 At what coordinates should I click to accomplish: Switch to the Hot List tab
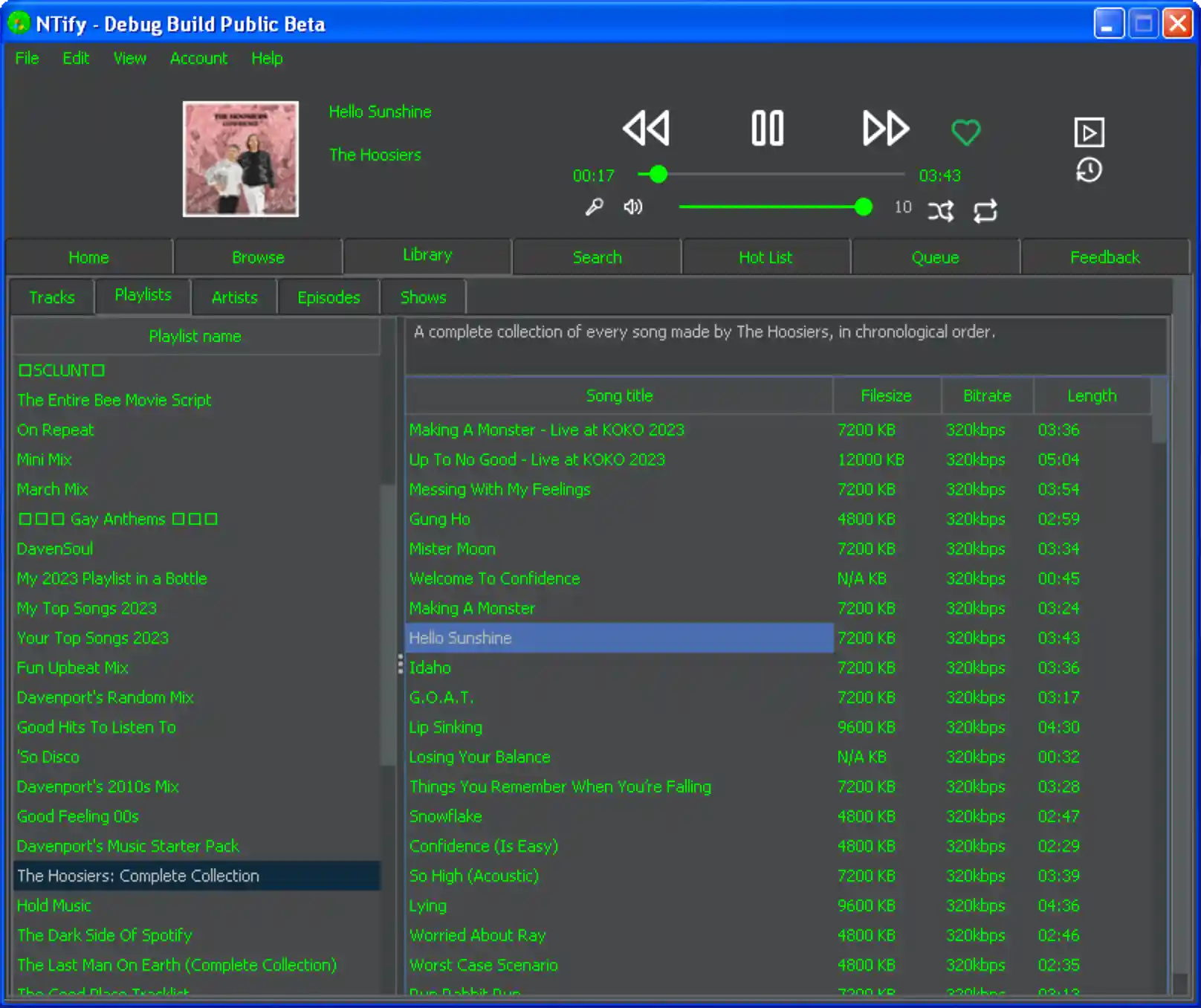click(x=765, y=256)
